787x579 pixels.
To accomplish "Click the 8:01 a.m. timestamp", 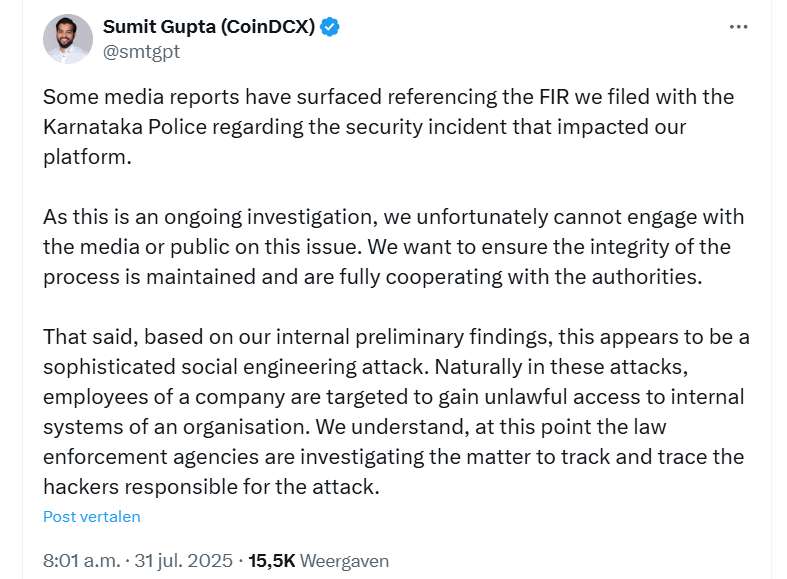I will click(82, 560).
